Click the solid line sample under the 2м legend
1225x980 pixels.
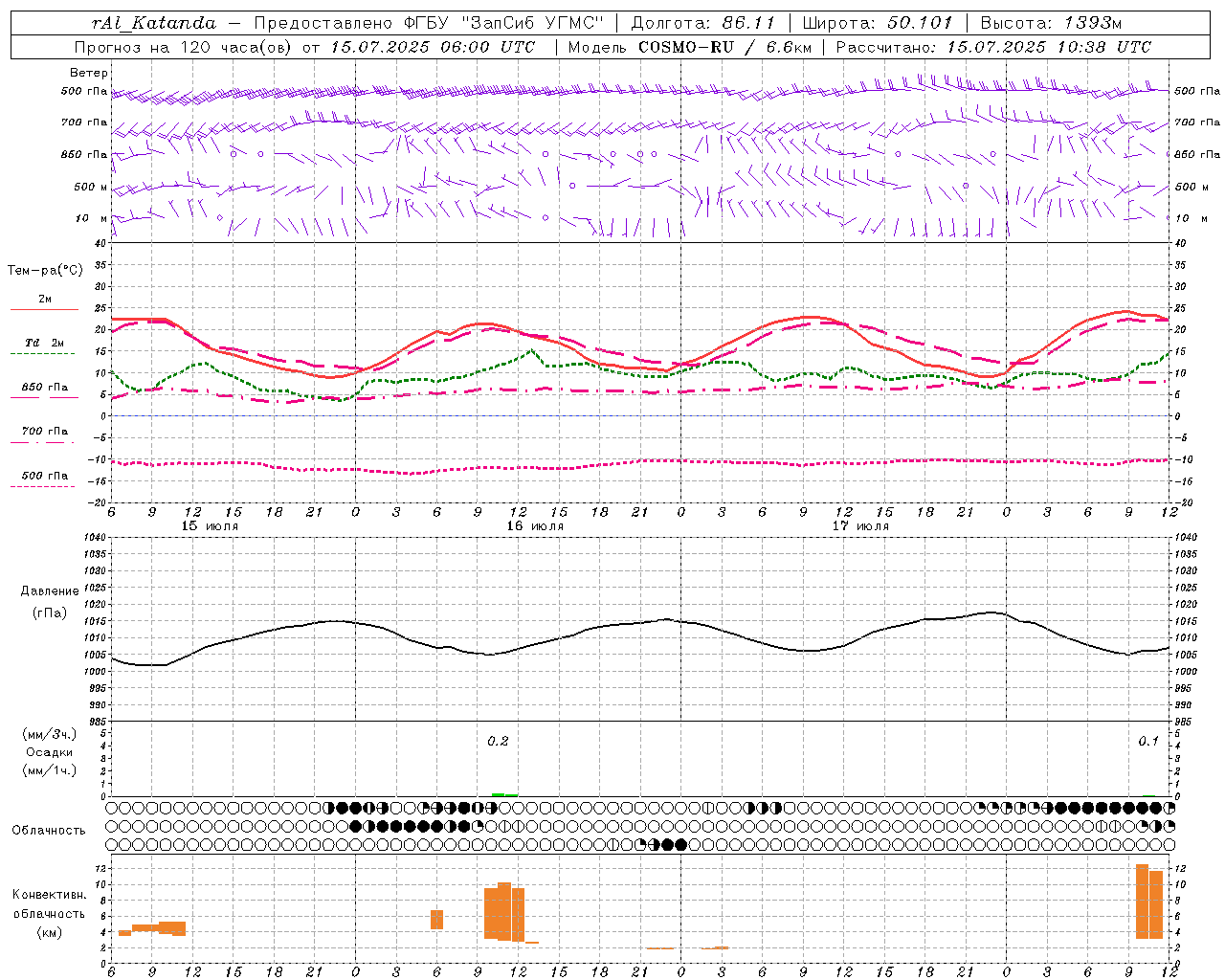coord(45,310)
